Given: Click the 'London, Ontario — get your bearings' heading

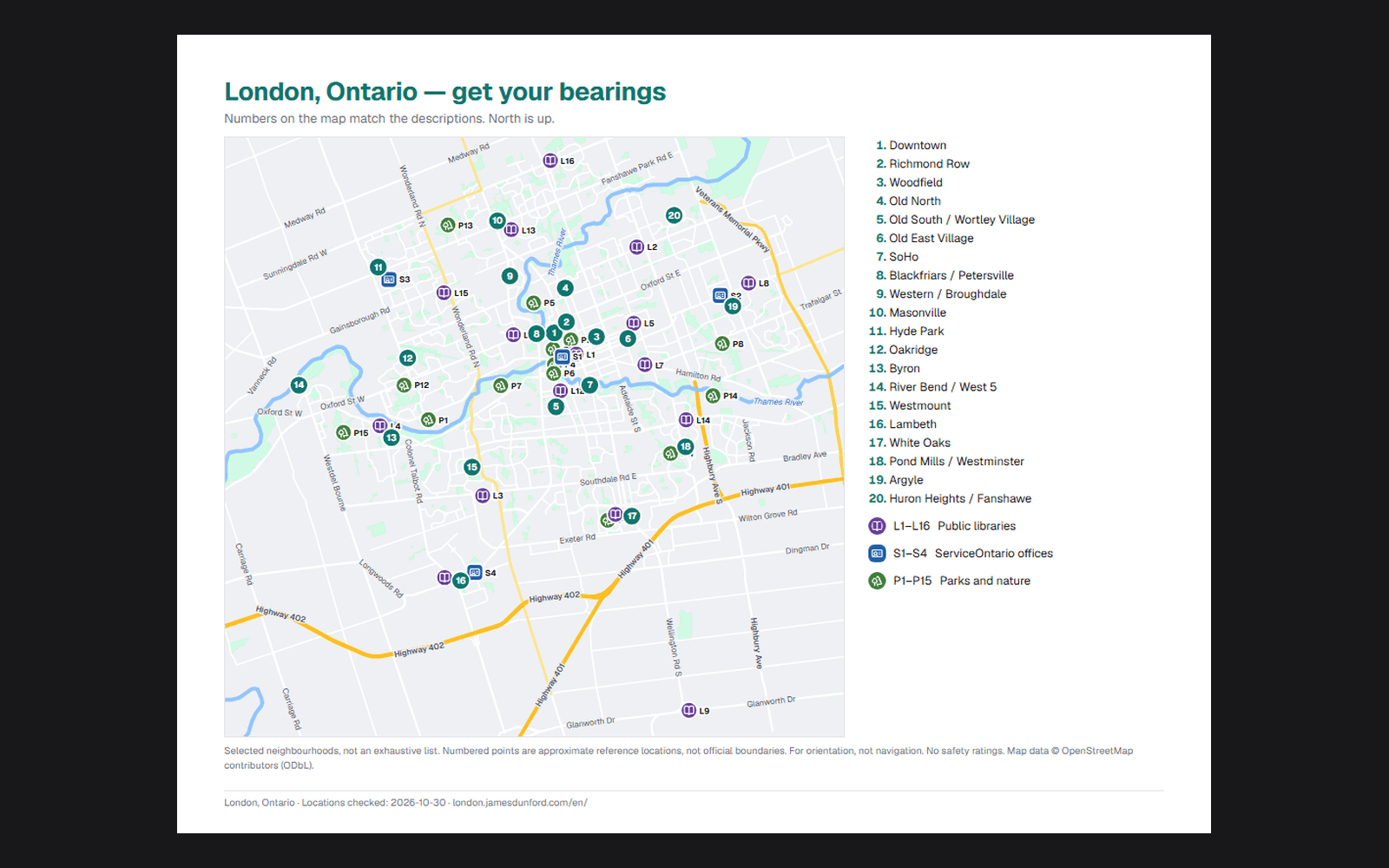Looking at the screenshot, I should (x=445, y=91).
